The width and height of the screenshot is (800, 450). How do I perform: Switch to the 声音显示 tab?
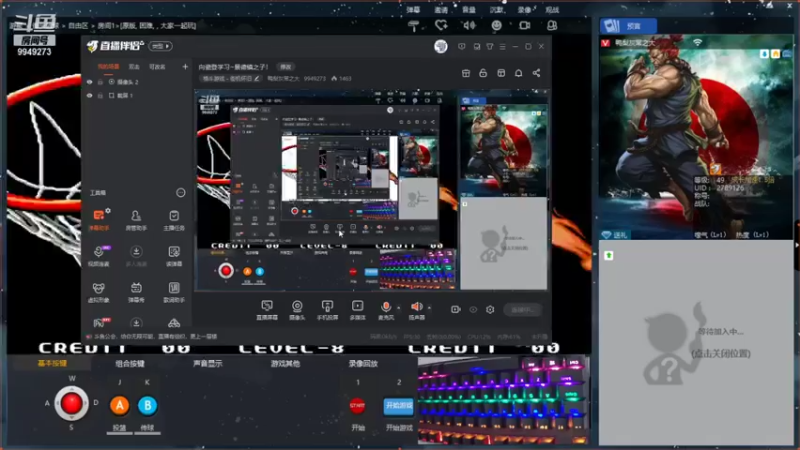click(208, 363)
